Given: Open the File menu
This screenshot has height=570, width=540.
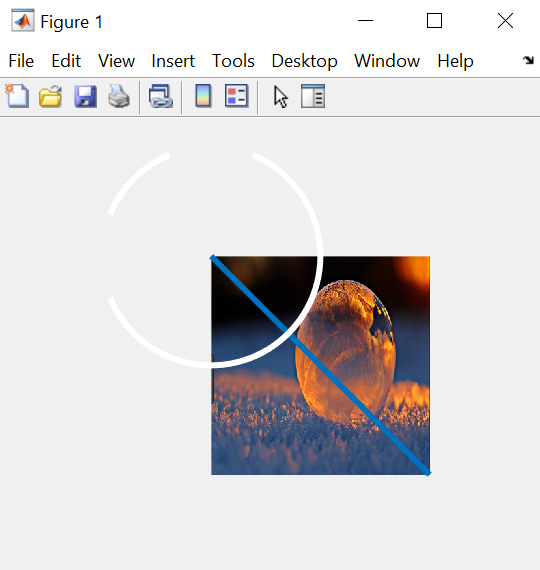Looking at the screenshot, I should (21, 61).
